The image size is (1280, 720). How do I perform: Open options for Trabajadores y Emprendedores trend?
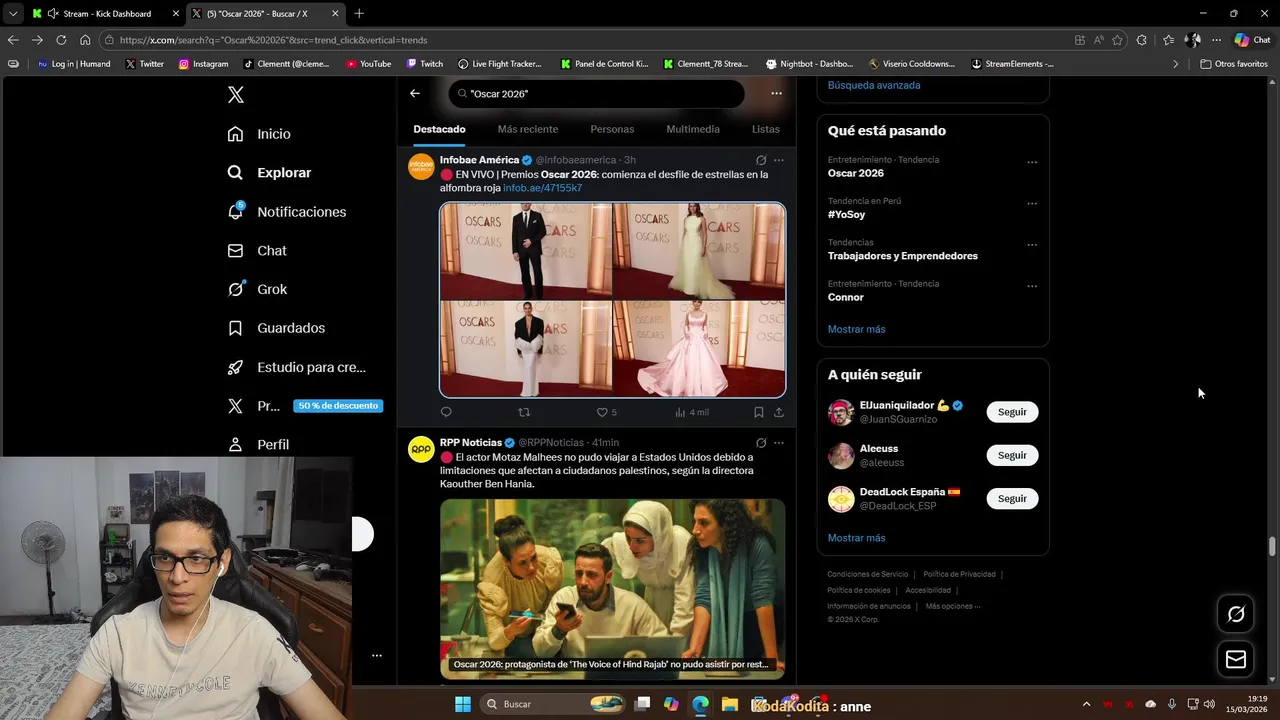pos(1032,245)
